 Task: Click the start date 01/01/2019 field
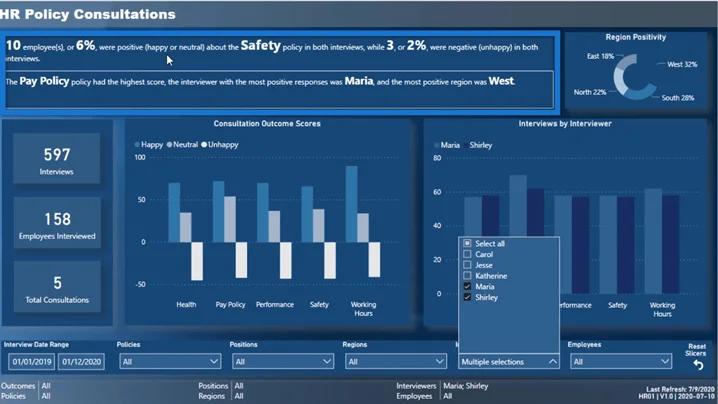tap(32, 361)
